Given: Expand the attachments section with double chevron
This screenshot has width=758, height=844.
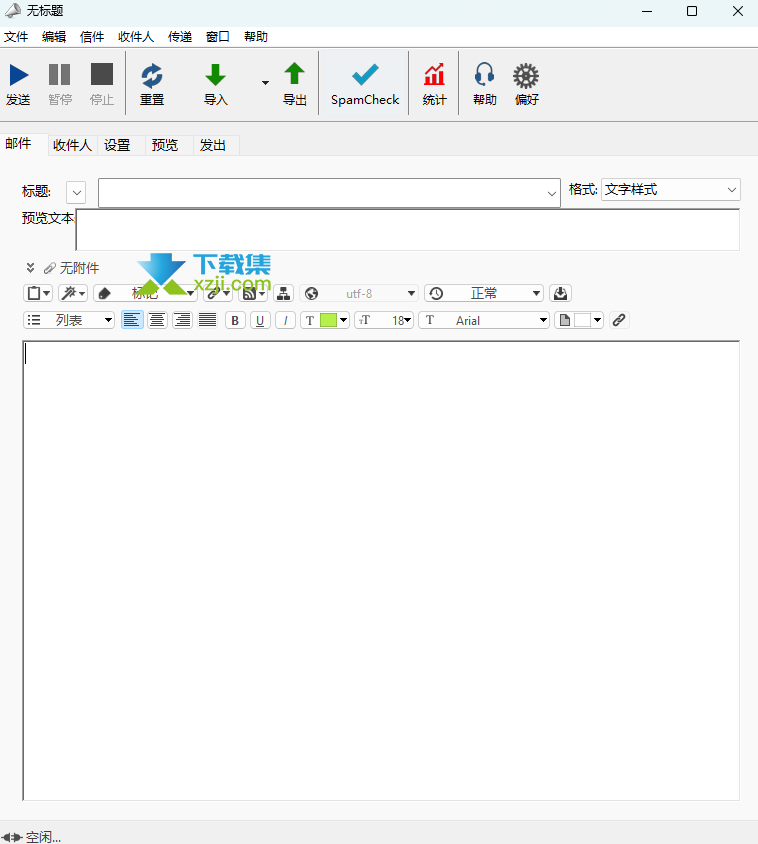Looking at the screenshot, I should click(x=31, y=268).
